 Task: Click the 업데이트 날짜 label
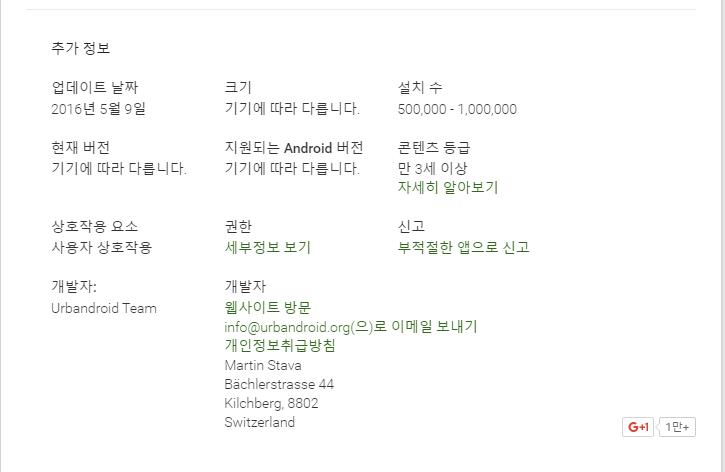click(x=95, y=88)
